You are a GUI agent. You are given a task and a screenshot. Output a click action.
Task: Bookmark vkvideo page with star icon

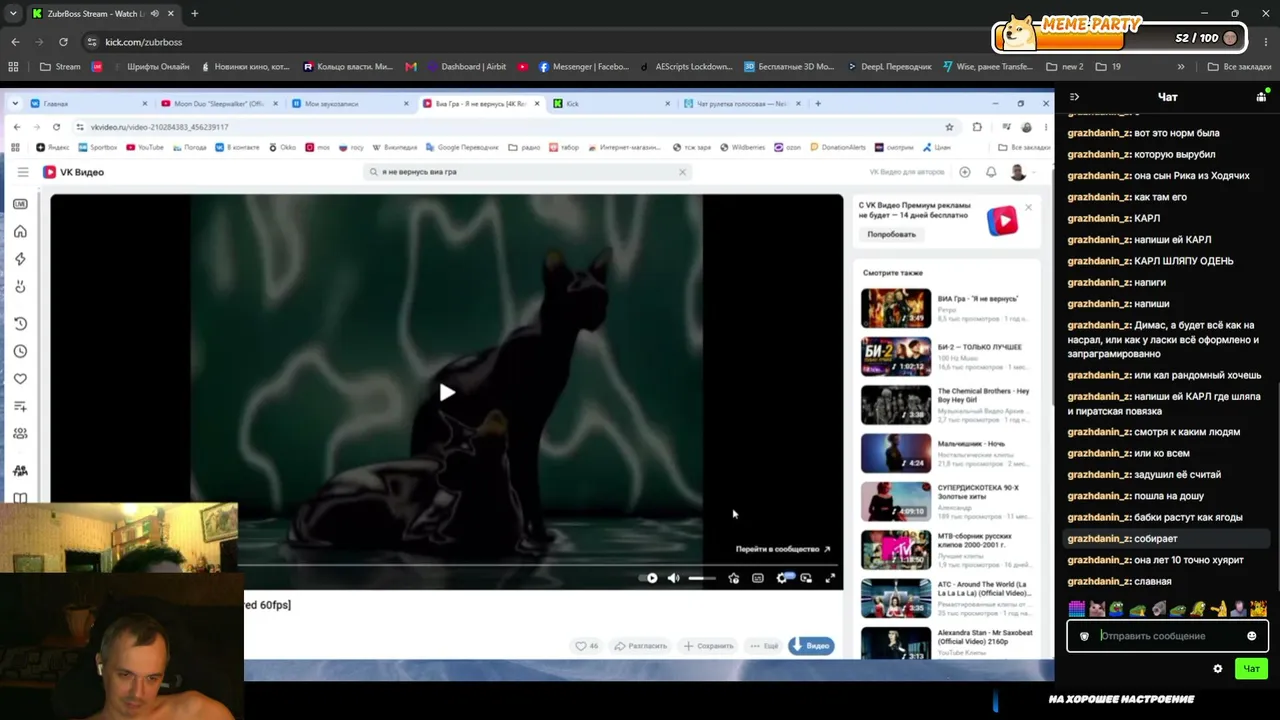(x=949, y=127)
